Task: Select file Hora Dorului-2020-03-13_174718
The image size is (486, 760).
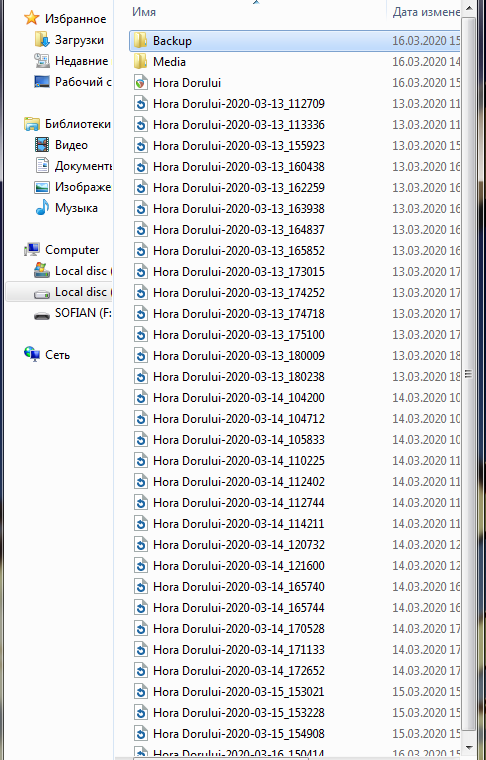Action: coord(239,314)
